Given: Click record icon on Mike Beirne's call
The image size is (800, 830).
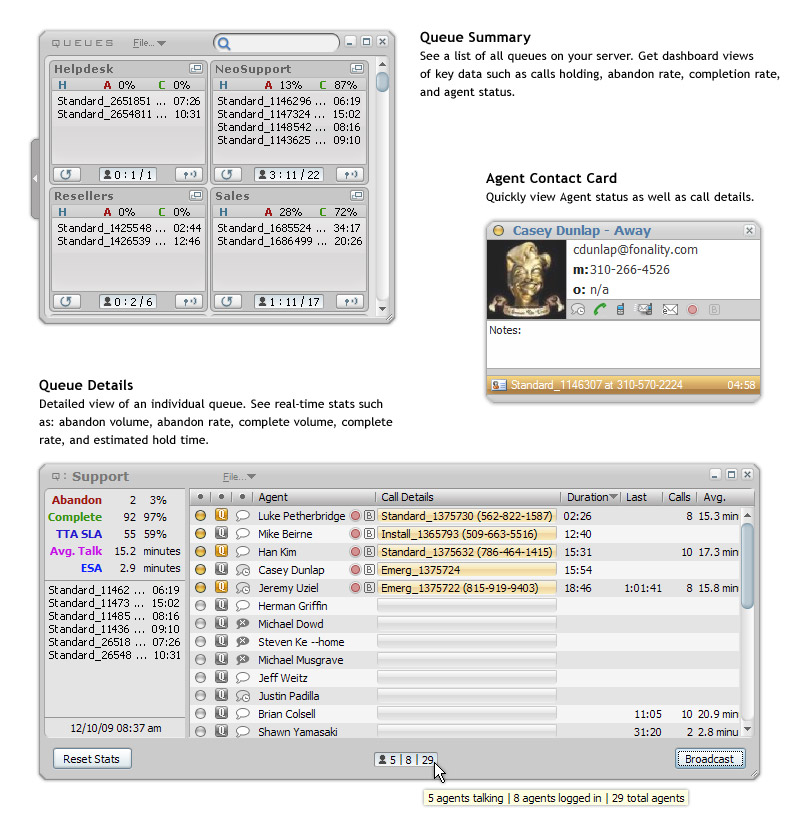Looking at the screenshot, I should pos(355,534).
